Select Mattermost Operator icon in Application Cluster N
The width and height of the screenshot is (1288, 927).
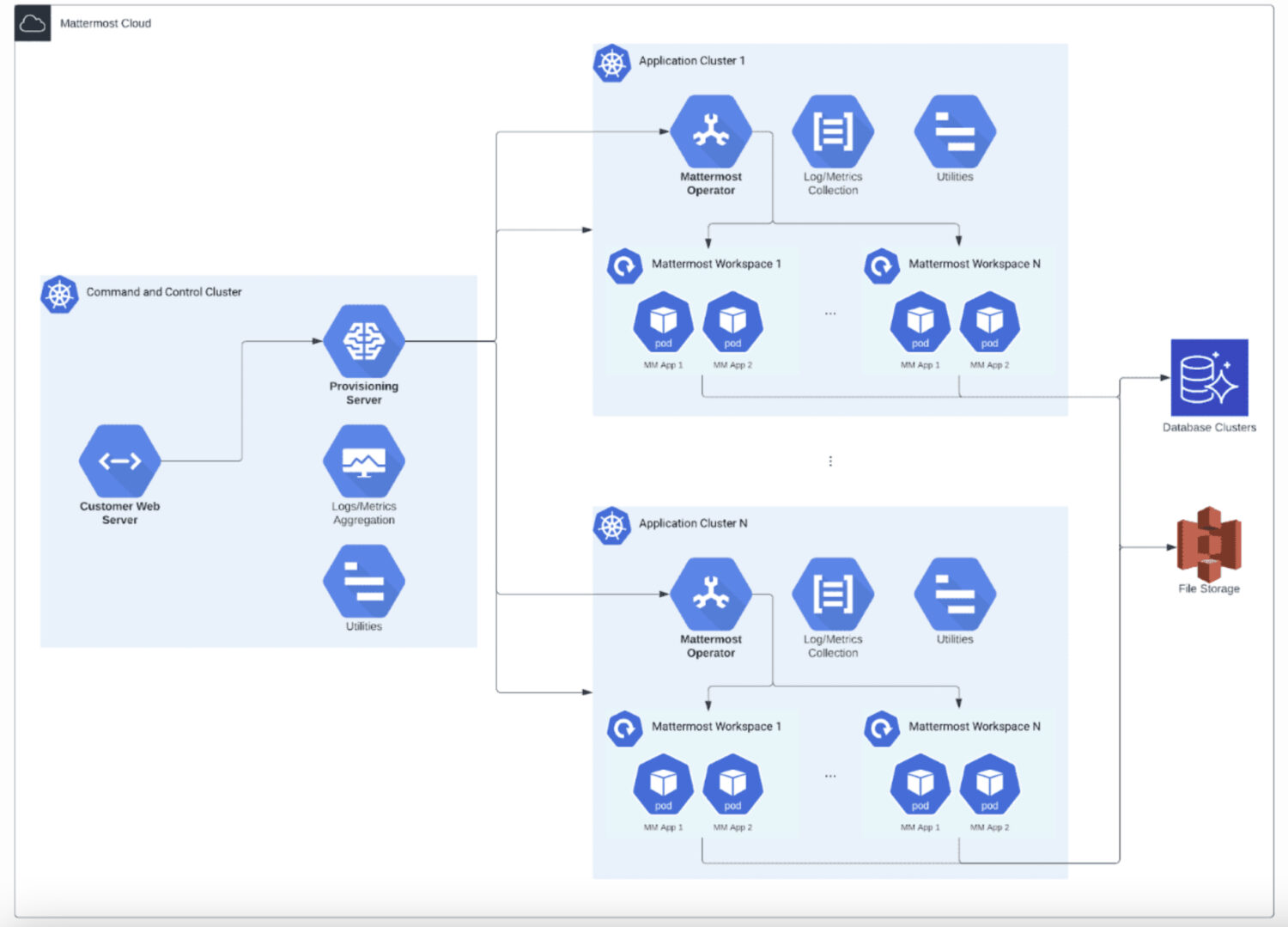point(711,595)
